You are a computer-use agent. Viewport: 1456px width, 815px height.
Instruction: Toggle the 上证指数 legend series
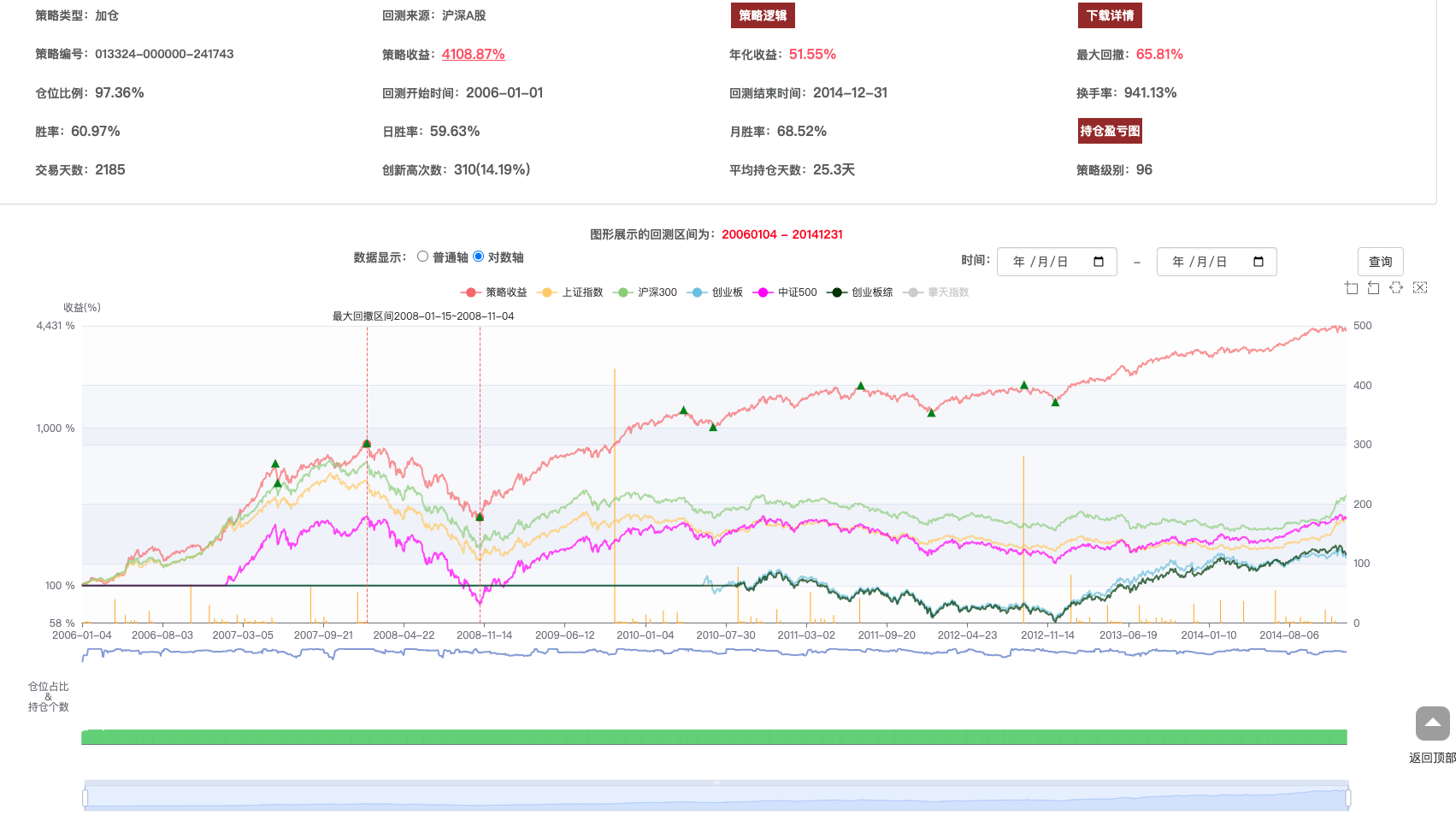click(570, 292)
